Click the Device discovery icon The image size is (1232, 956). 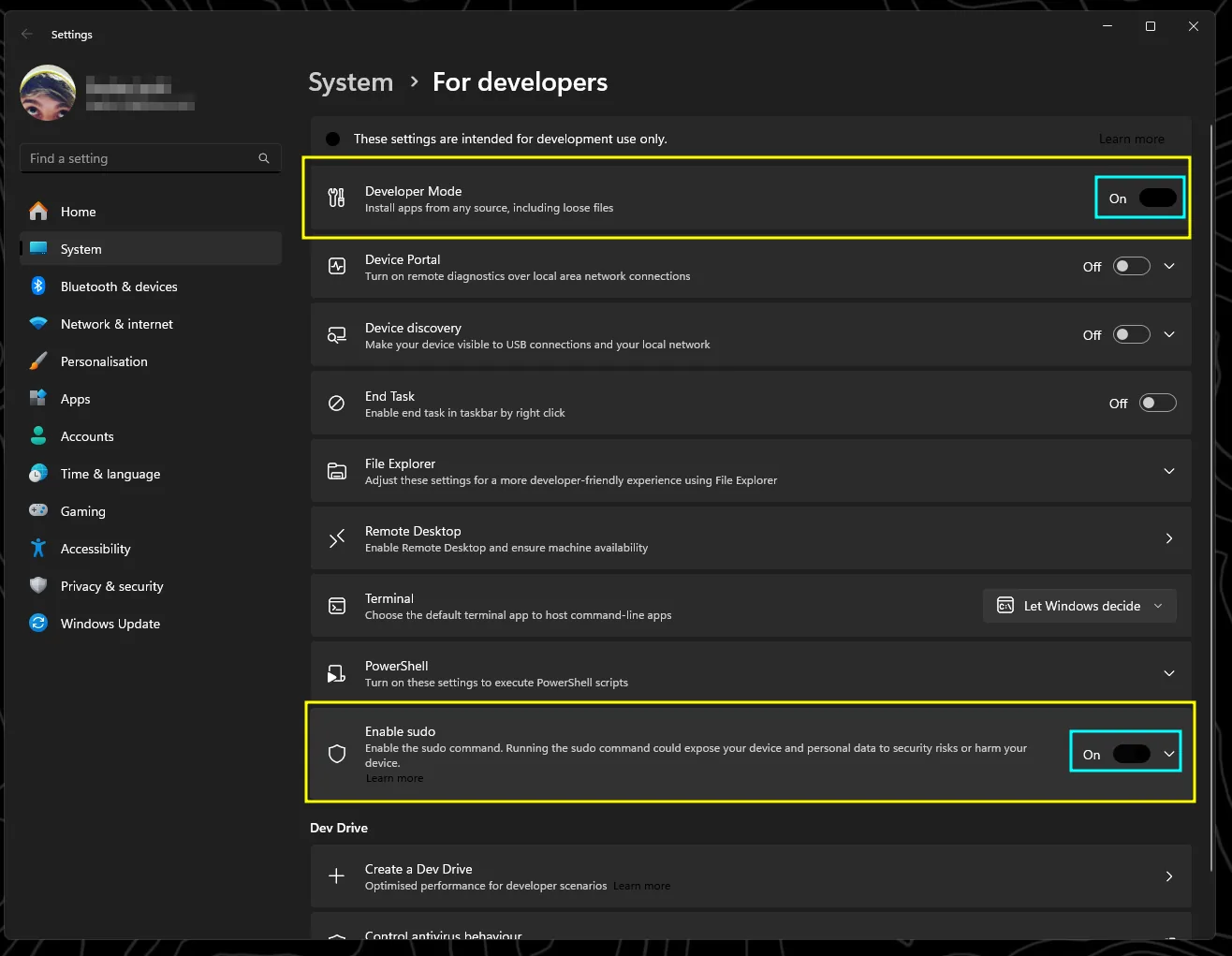tap(337, 335)
